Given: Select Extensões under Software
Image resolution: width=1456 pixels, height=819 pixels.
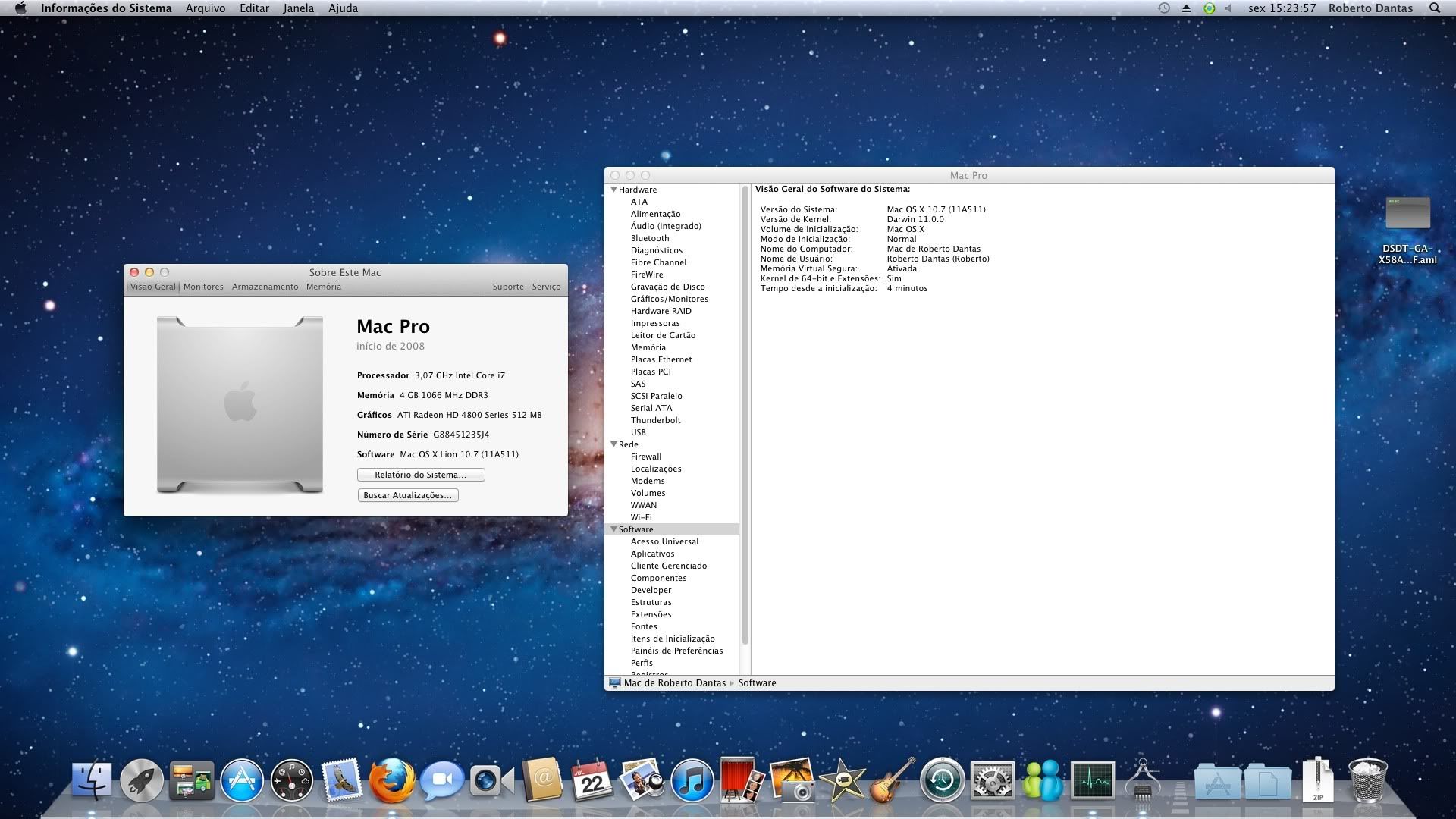Looking at the screenshot, I should [x=651, y=614].
